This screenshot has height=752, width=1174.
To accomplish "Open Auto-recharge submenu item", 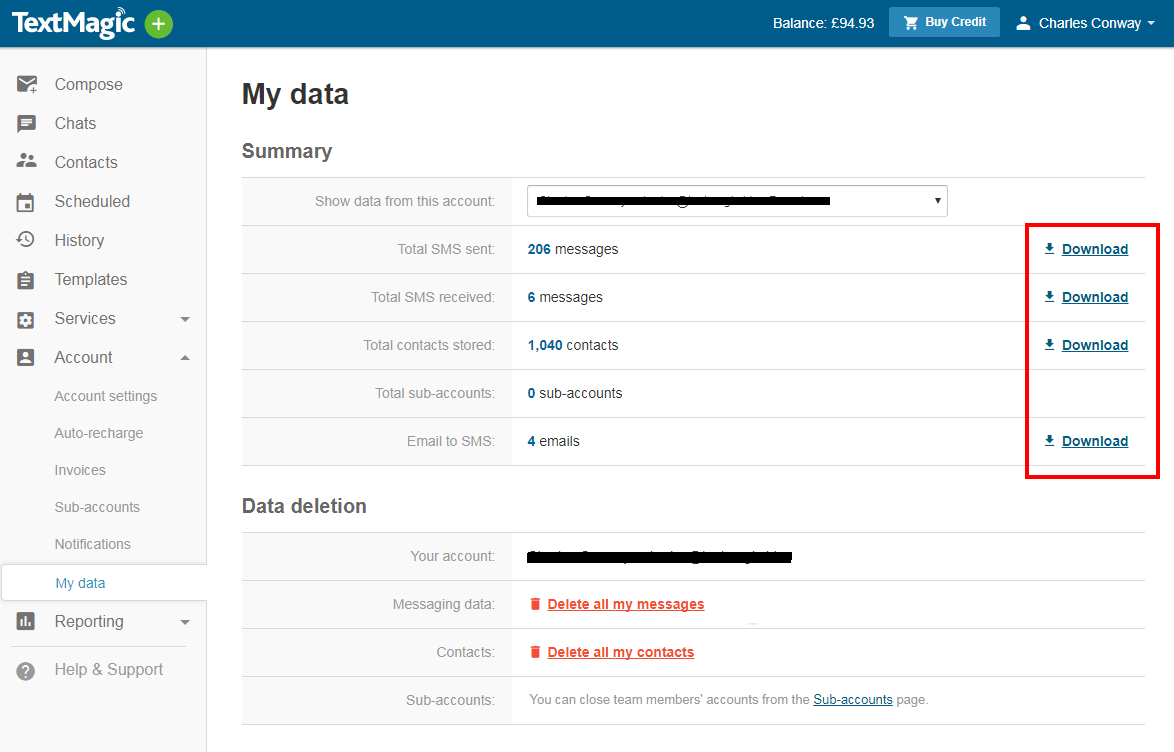I will click(x=99, y=433).
